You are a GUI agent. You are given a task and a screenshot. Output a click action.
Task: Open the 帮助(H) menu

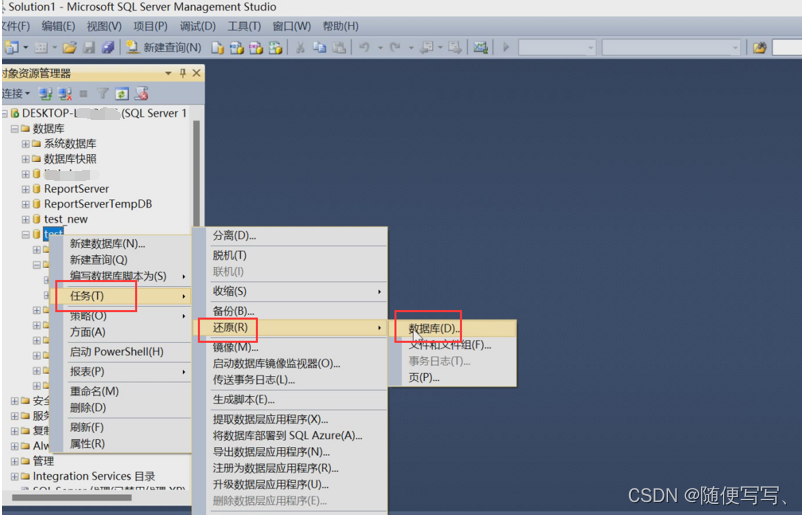340,26
